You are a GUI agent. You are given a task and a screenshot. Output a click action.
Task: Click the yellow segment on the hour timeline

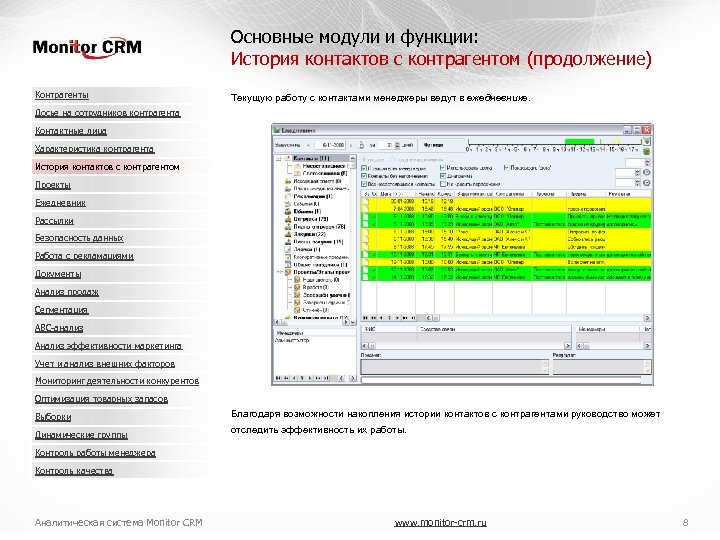(617, 141)
